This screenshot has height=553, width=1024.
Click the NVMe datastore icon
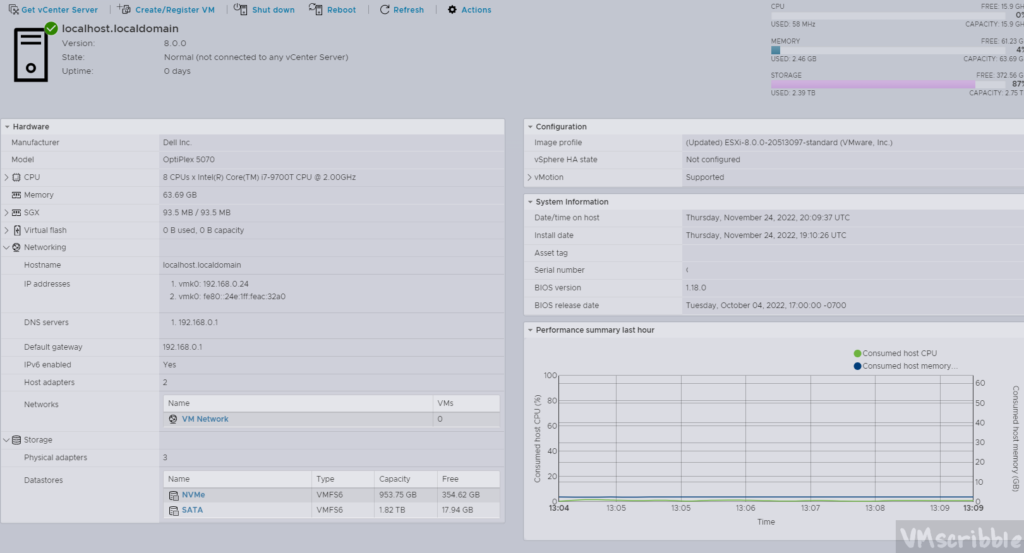pos(174,495)
